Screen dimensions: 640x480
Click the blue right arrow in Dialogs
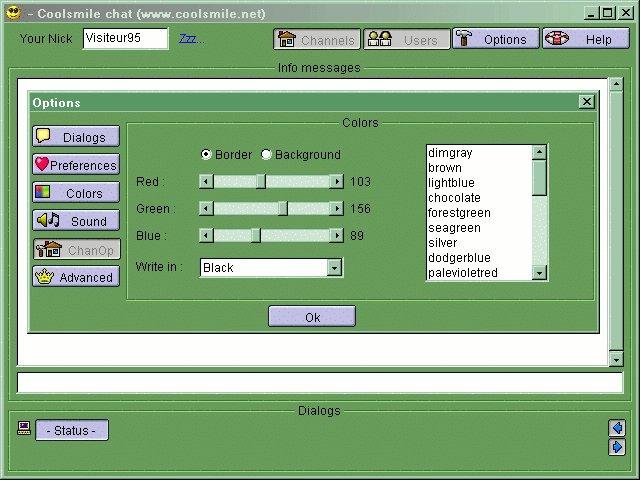[616, 447]
